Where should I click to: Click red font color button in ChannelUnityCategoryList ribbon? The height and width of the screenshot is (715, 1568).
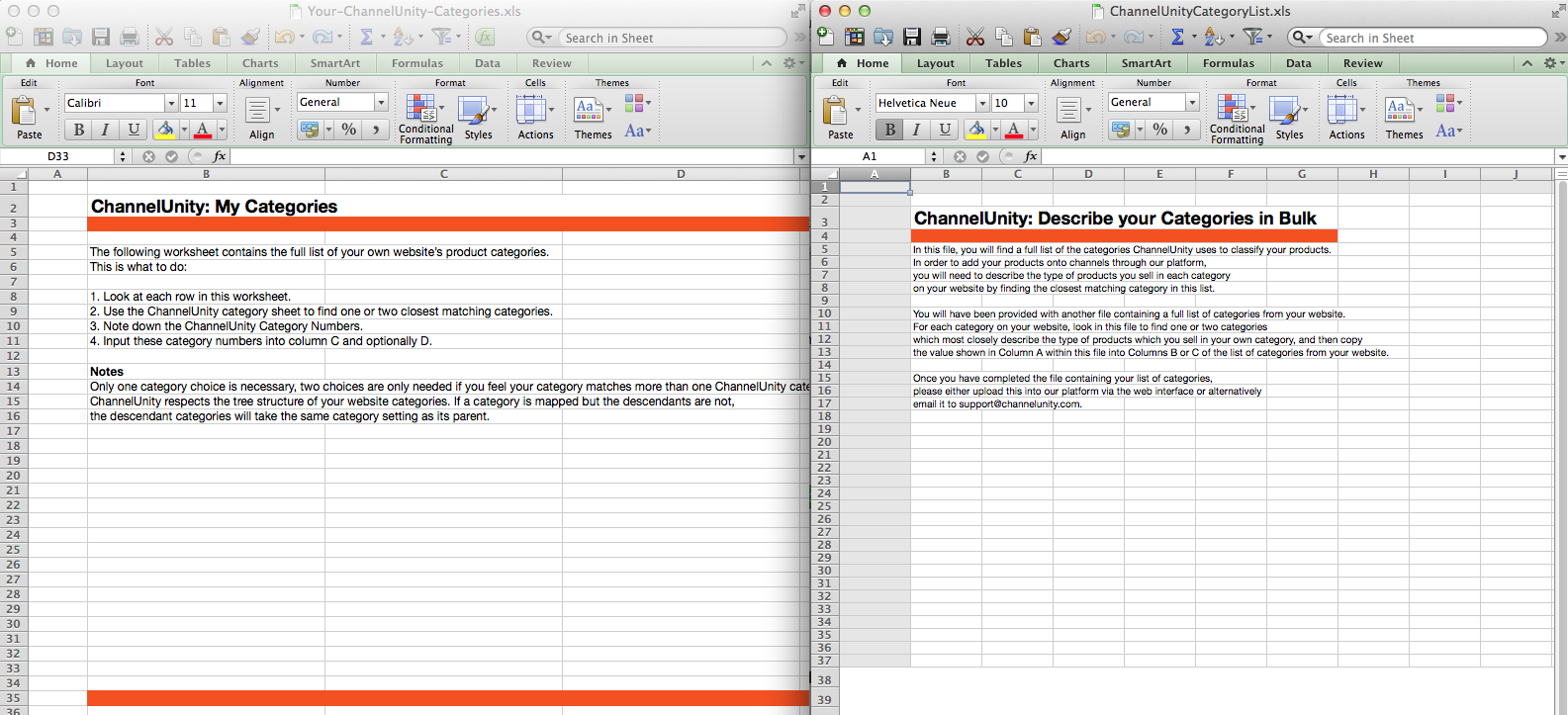coord(1014,130)
